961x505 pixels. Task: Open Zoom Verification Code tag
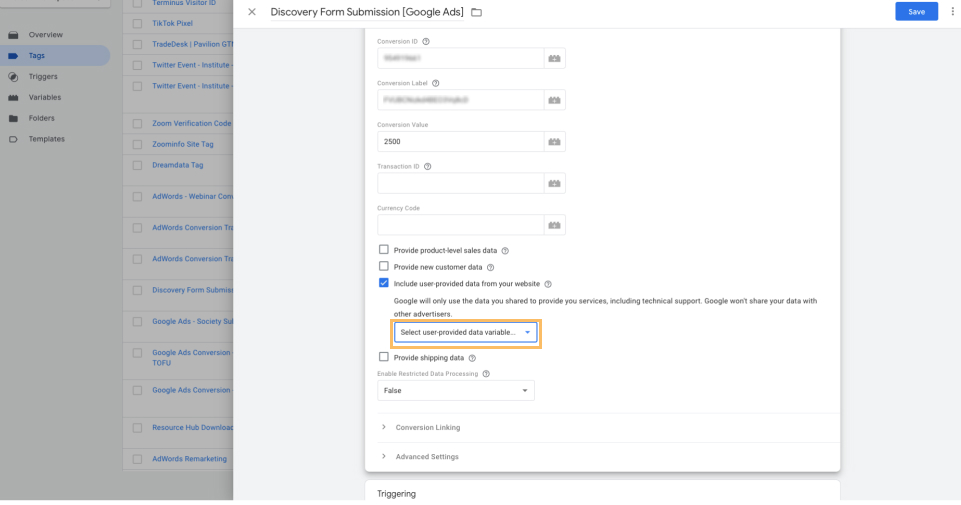(x=192, y=124)
